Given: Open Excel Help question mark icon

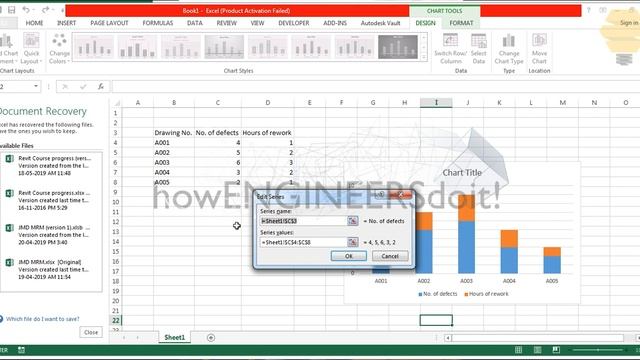Looking at the screenshot, I should (x=589, y=10).
